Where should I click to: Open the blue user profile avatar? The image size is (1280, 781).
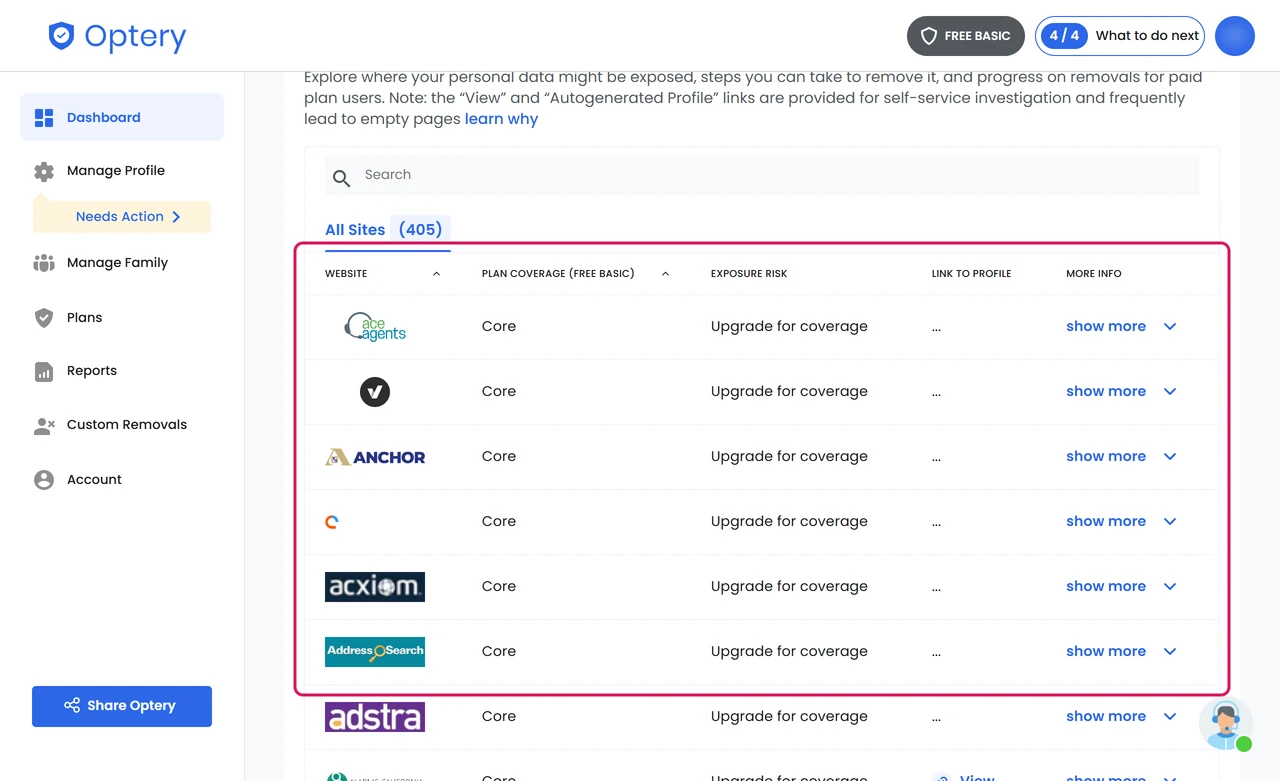coord(1235,36)
